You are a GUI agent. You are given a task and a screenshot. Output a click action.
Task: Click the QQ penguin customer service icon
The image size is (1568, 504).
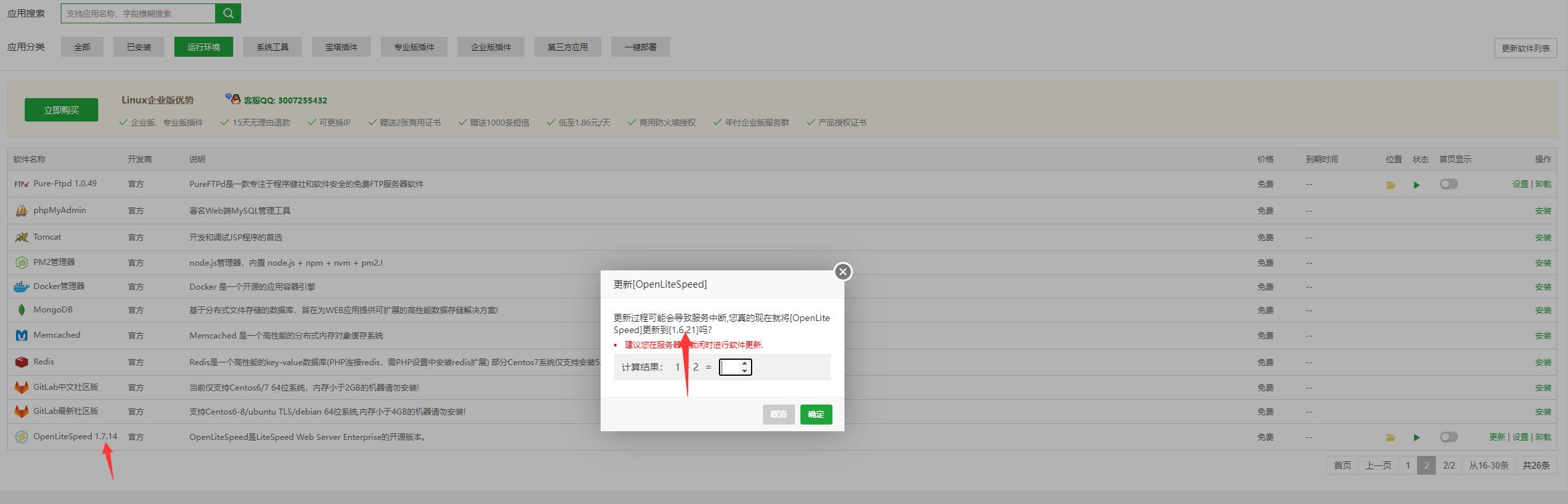pos(232,99)
